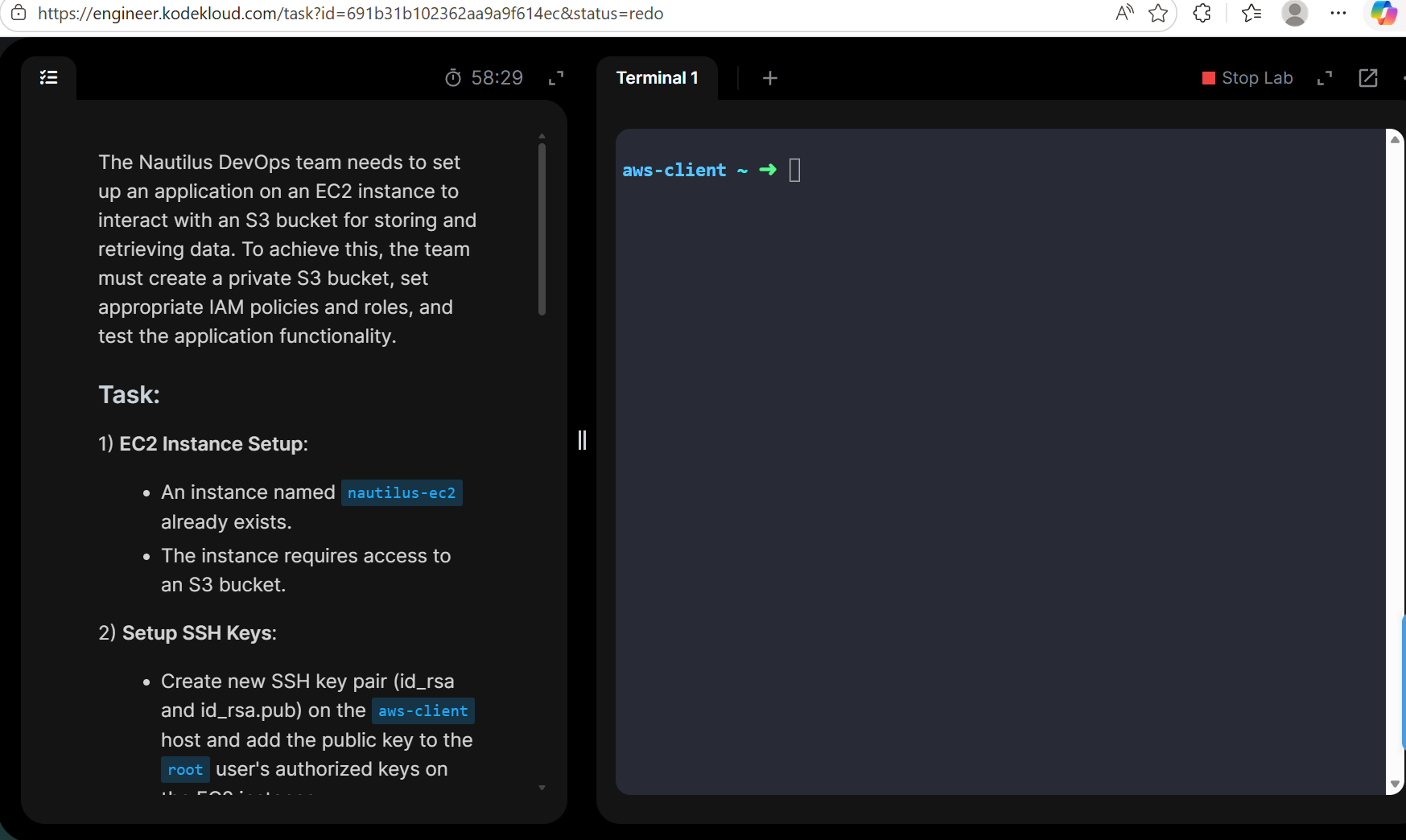Add a new terminal tab with plus
The width and height of the screenshot is (1406, 840).
click(770, 78)
